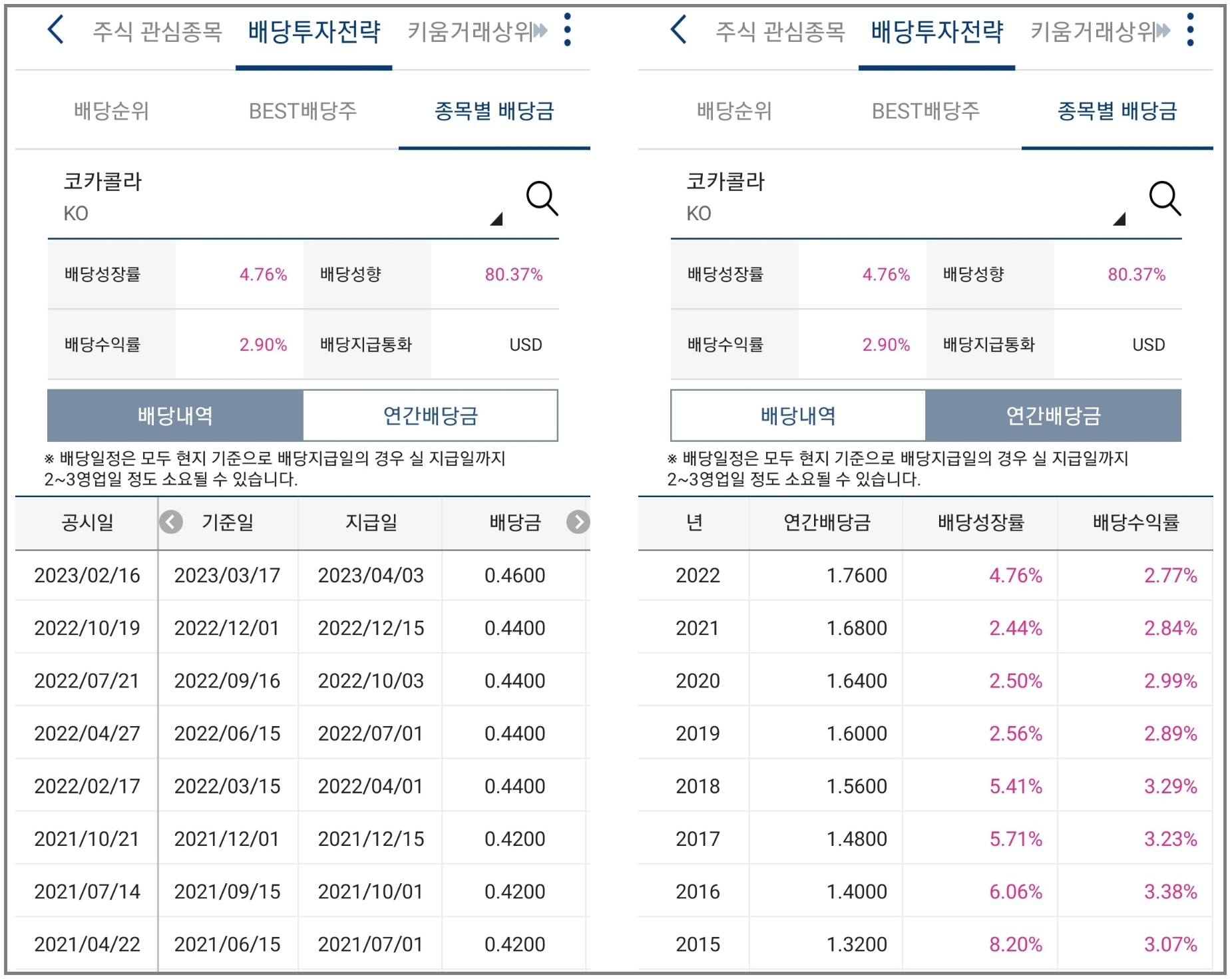Tap the 8.20% growth rate value
This screenshot has height=979, width=1232.
click(1016, 944)
